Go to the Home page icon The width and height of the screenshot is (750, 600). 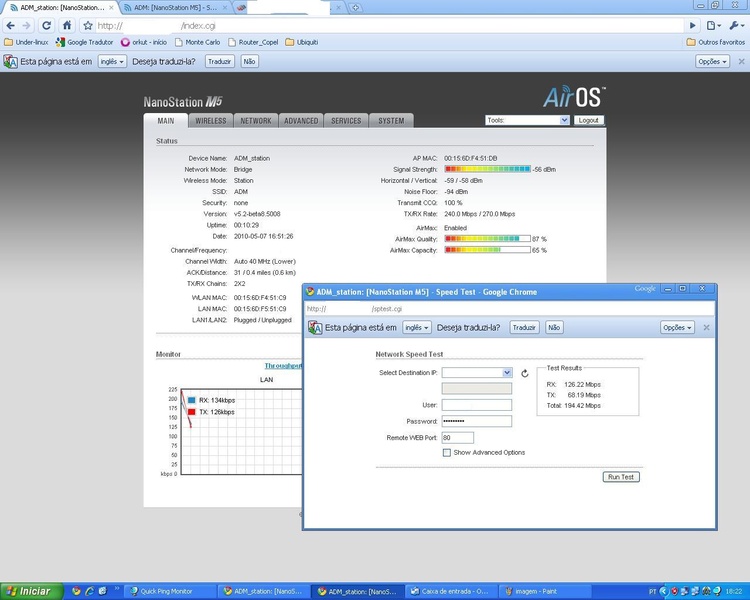pos(67,25)
